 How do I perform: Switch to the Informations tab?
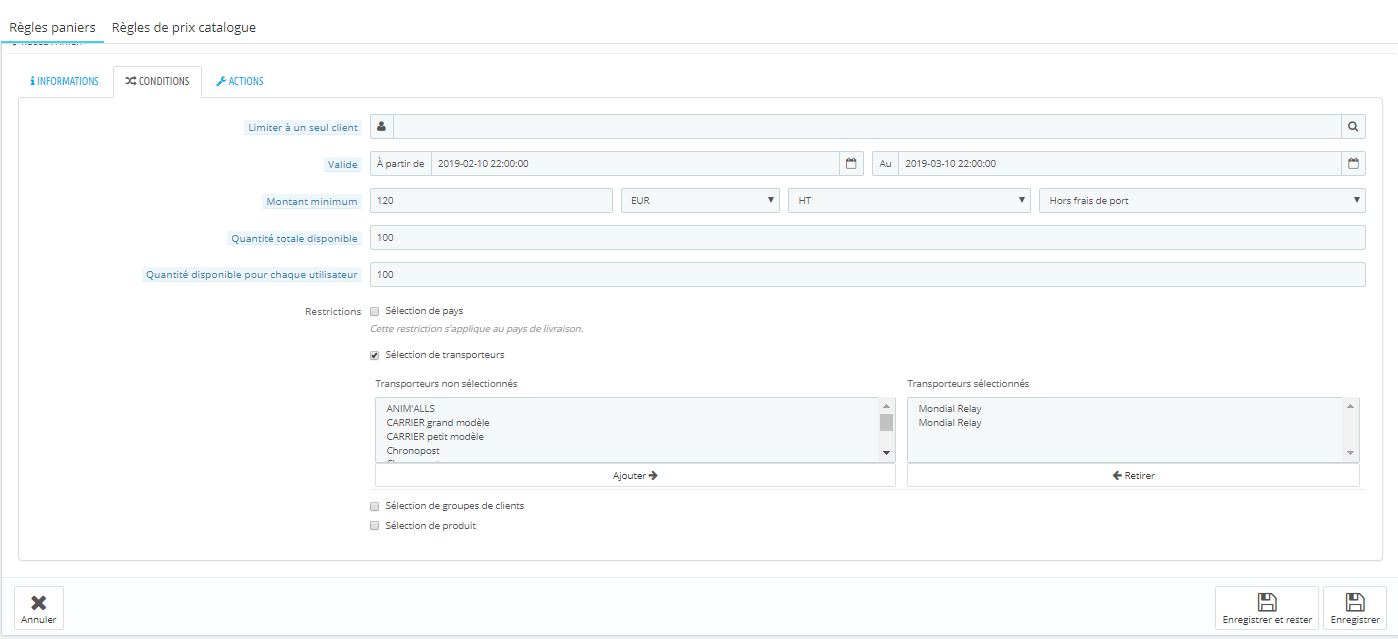point(65,81)
